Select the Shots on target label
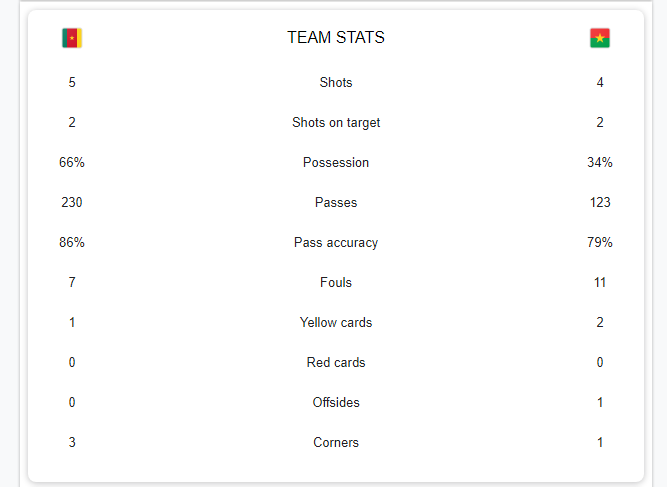Image resolution: width=667 pixels, height=487 pixels. click(336, 122)
